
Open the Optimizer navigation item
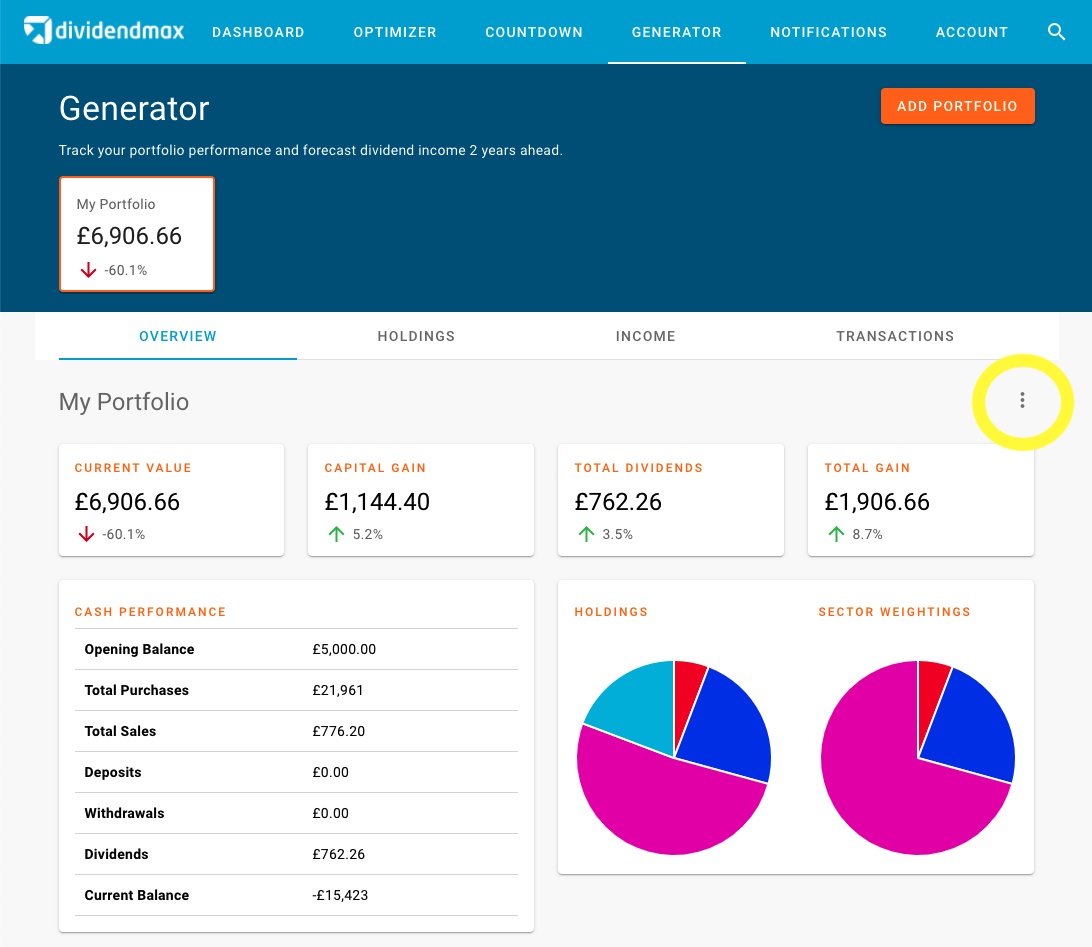coord(395,32)
